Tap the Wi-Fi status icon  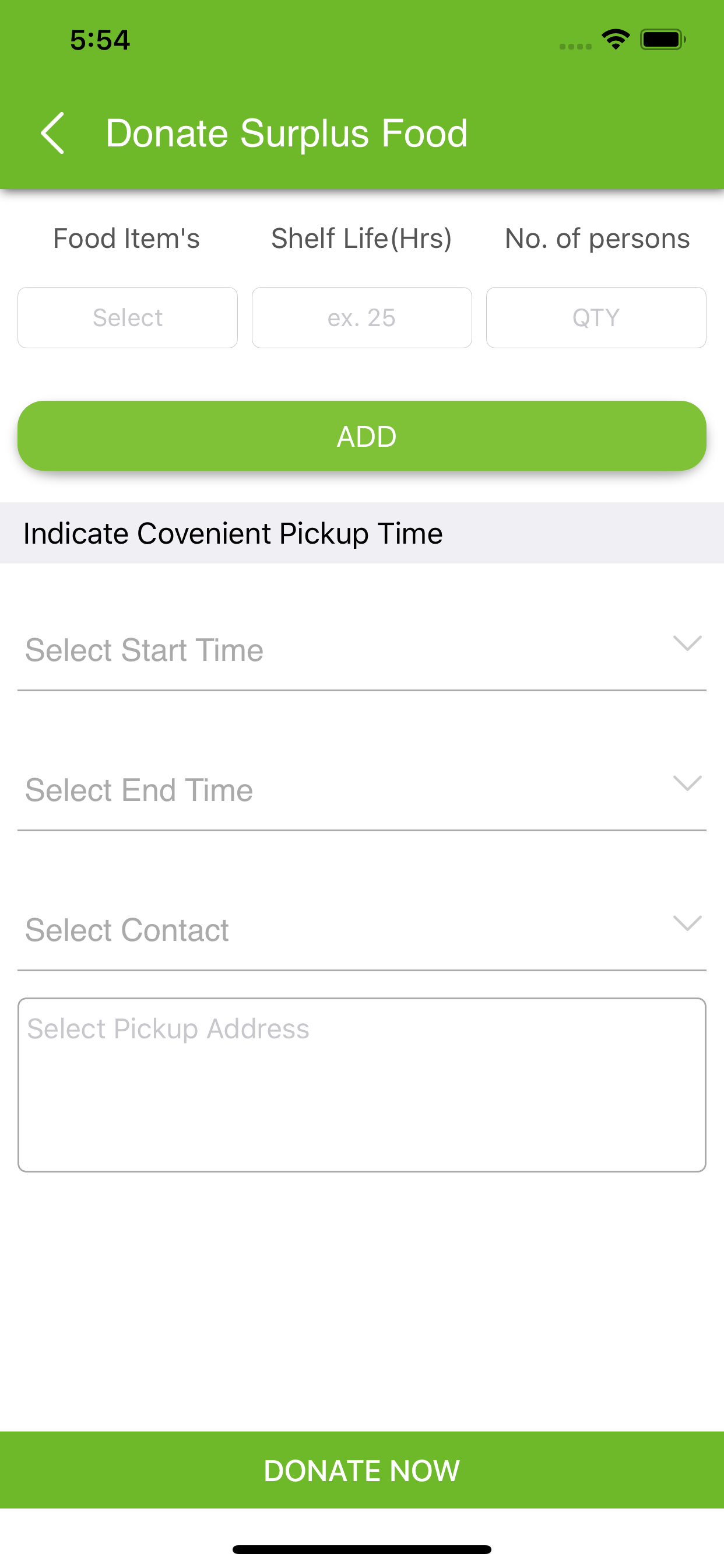click(616, 40)
